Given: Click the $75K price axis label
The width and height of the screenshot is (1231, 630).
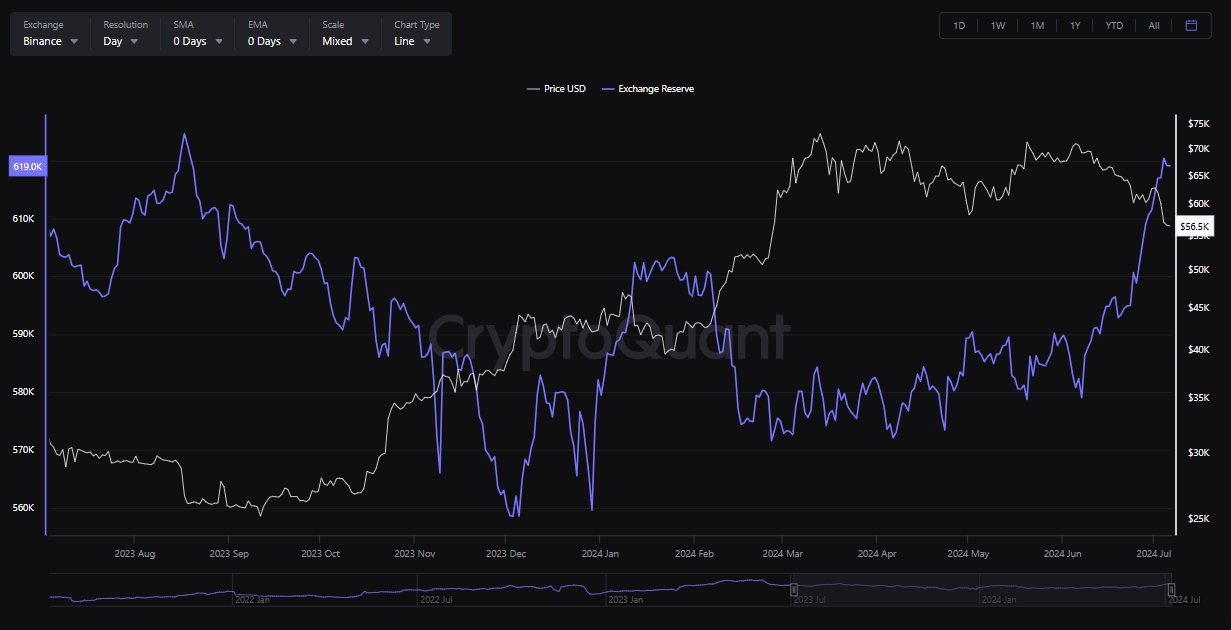Looking at the screenshot, I should [1198, 124].
